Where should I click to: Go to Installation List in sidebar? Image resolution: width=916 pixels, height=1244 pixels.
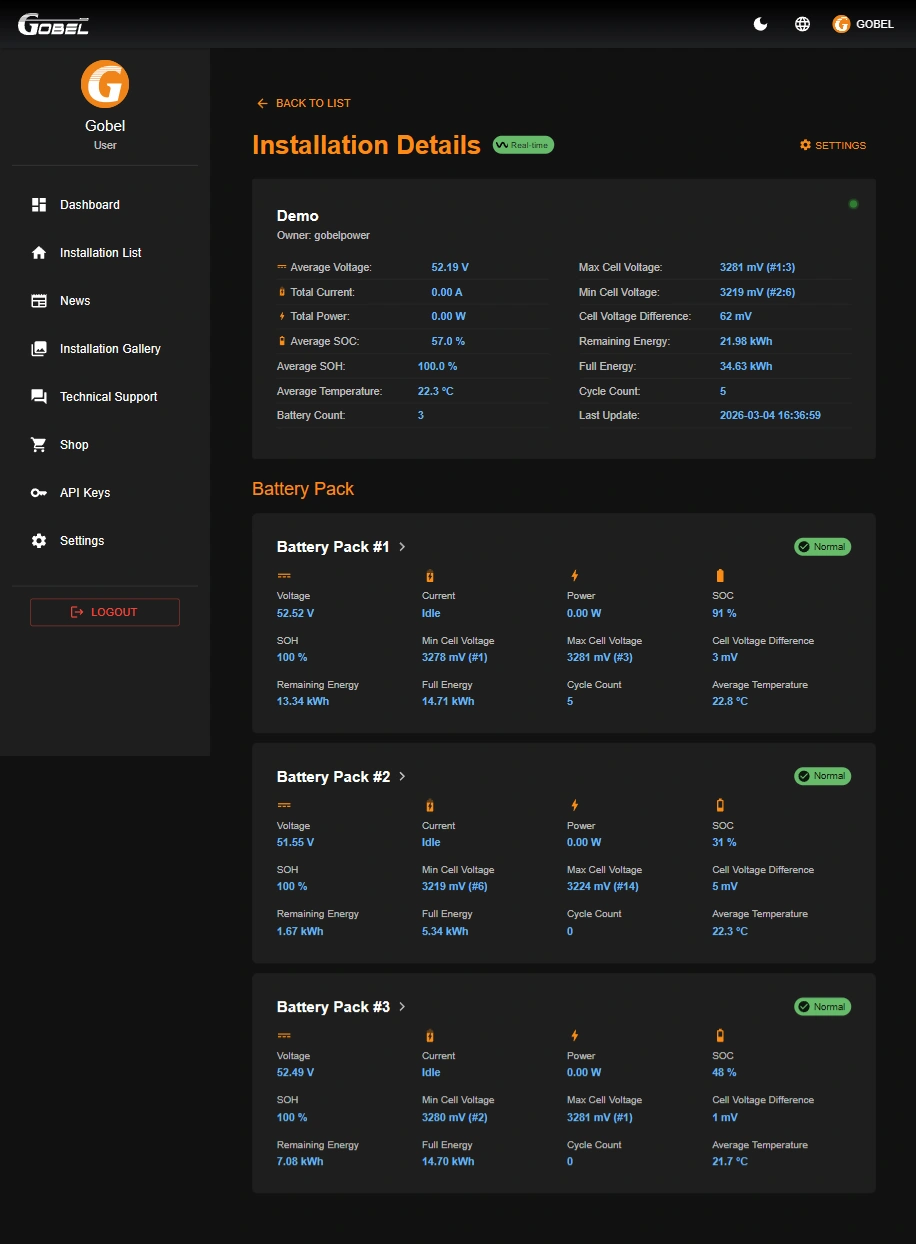(100, 253)
